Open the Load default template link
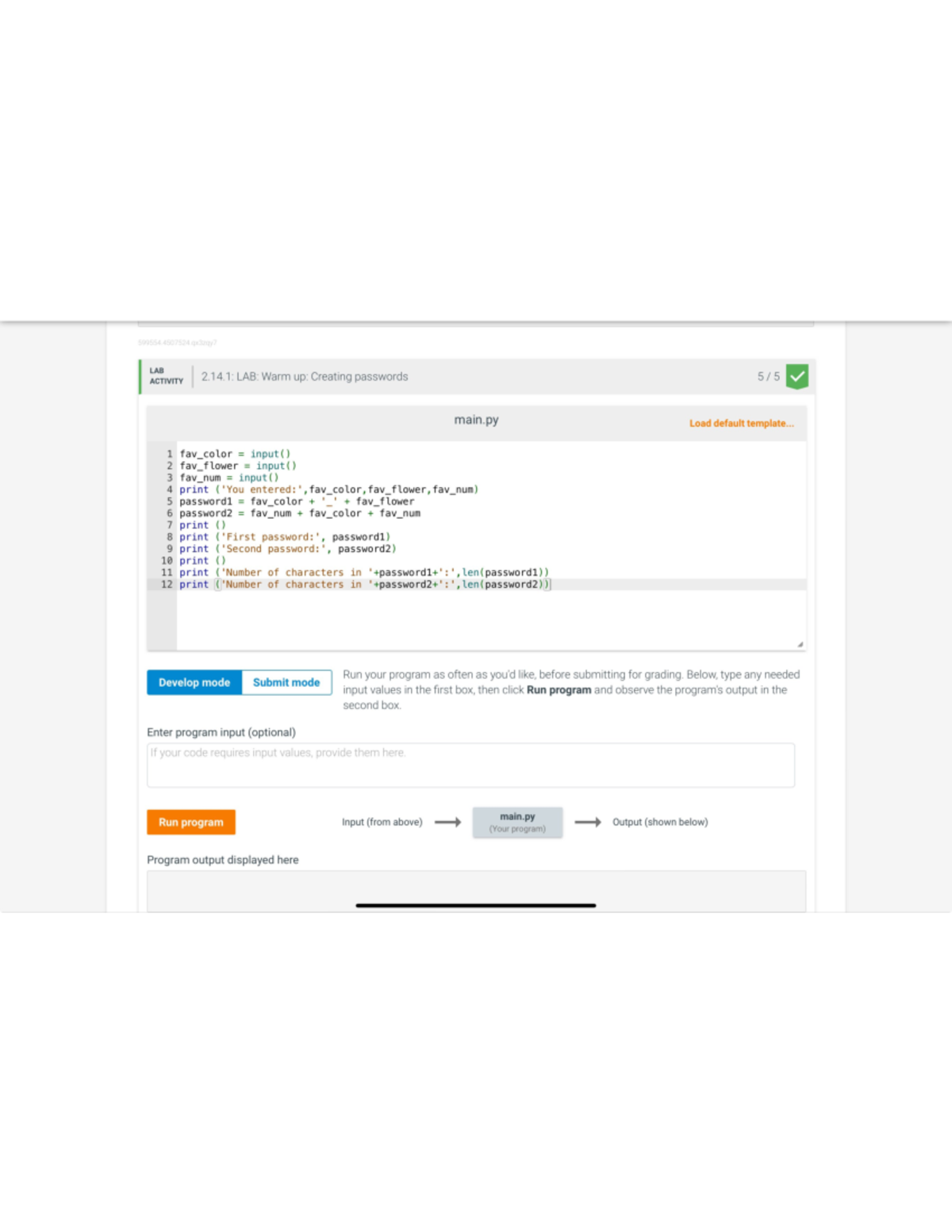Viewport: 952px width, 1232px height. (741, 423)
